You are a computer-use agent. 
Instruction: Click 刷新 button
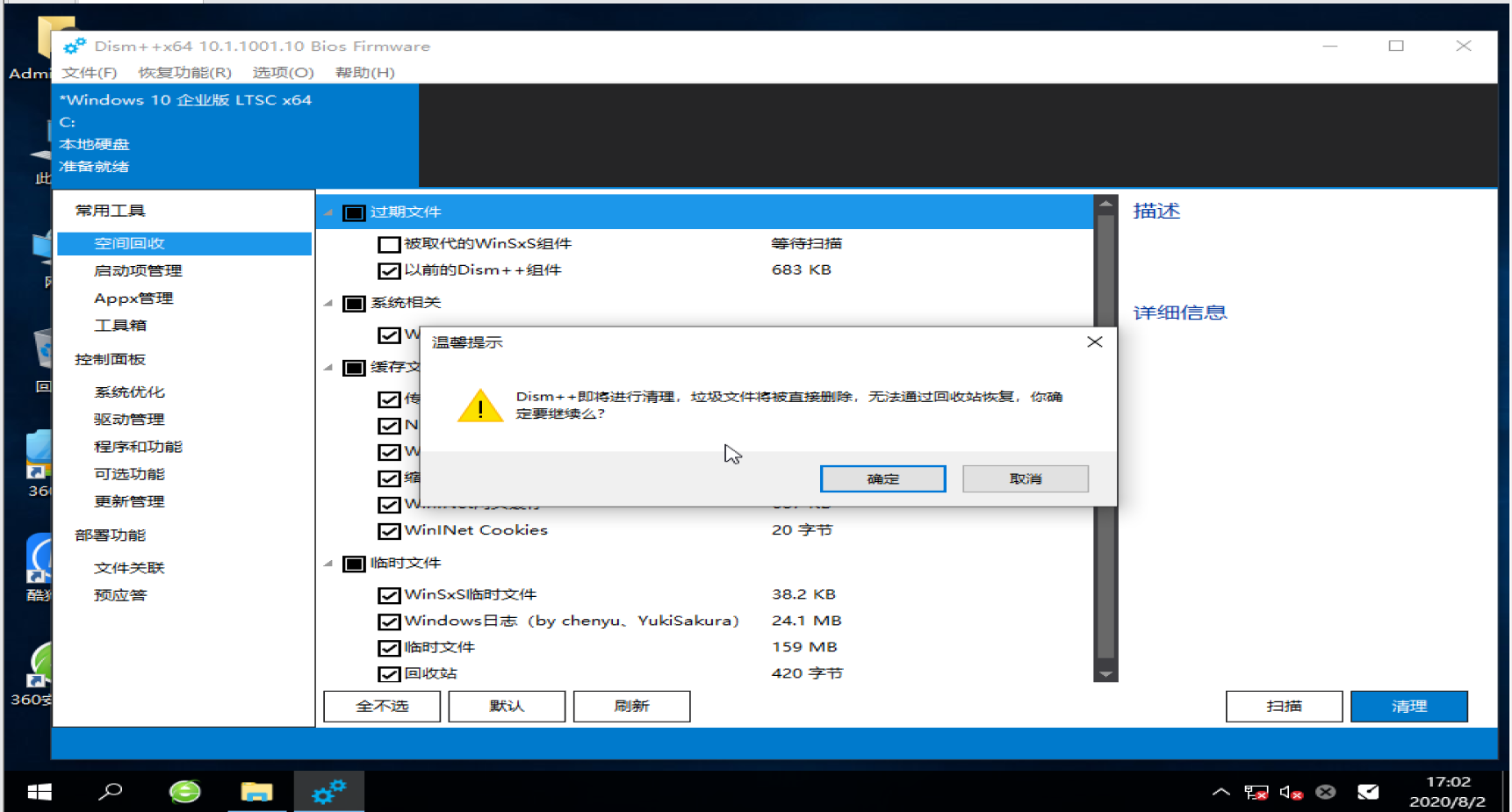click(x=631, y=706)
